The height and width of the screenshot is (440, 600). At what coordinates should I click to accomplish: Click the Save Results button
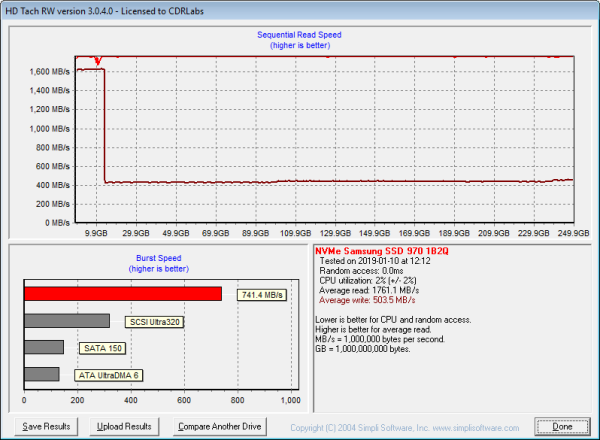coord(46,426)
